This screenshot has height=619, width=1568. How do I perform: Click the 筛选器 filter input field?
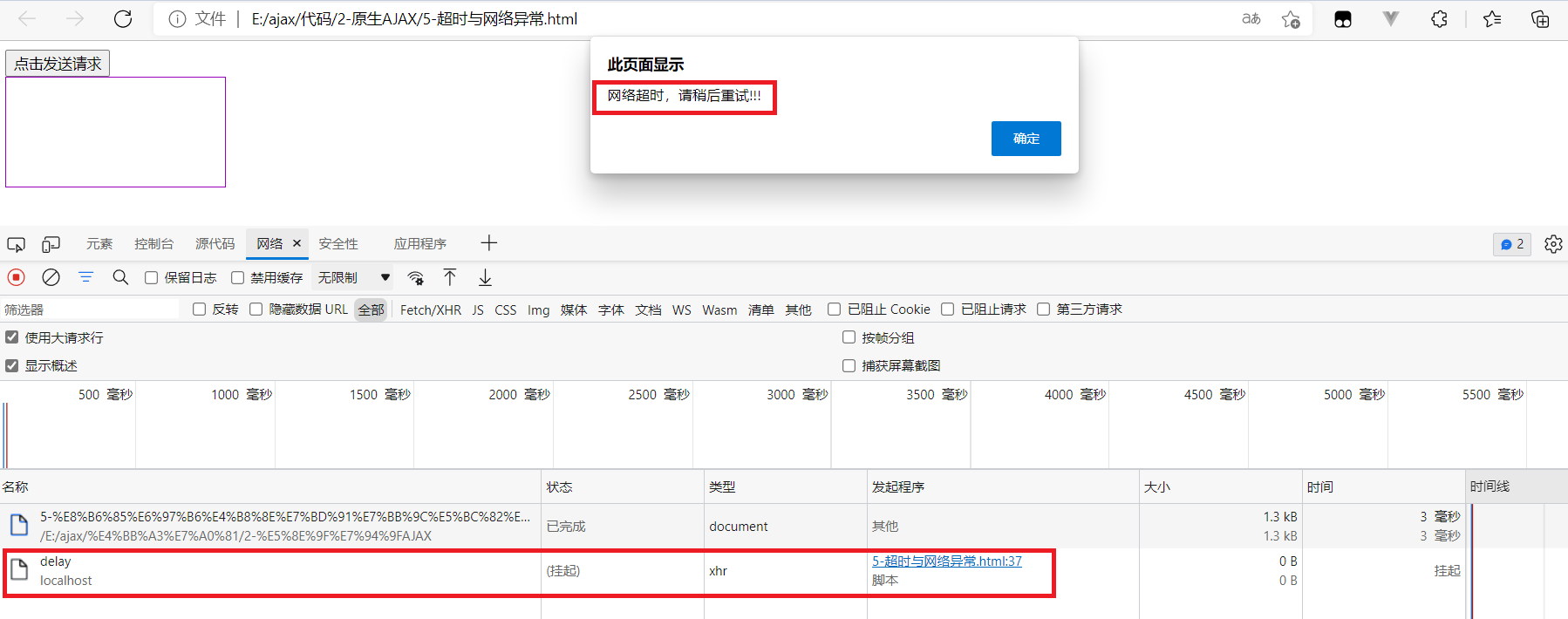92,309
